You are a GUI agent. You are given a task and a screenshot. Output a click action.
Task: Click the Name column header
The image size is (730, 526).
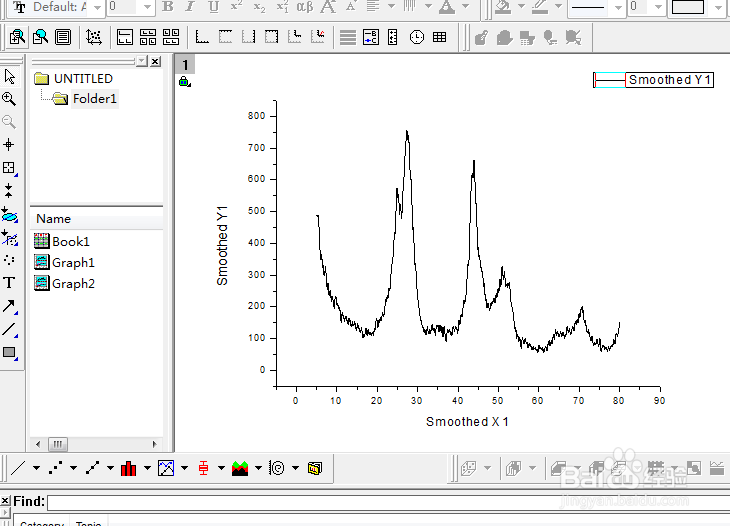96,219
